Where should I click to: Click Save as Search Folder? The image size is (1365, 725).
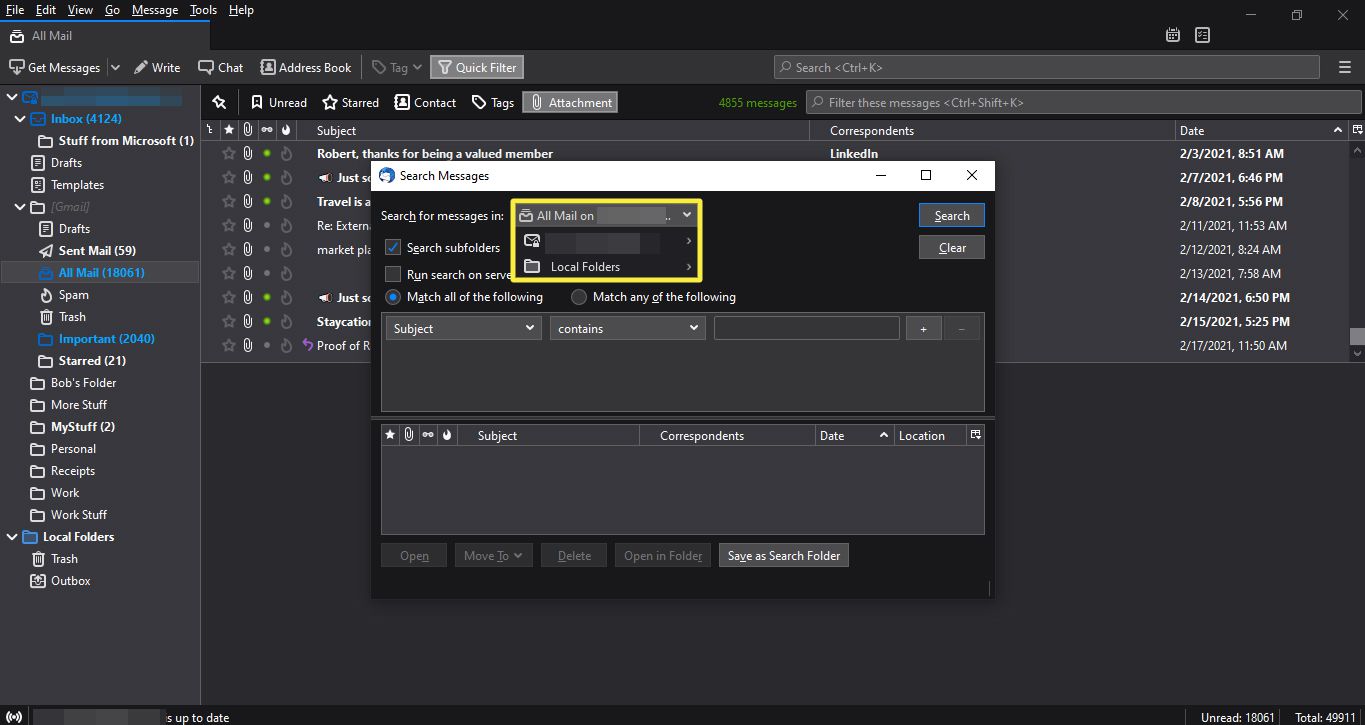point(784,556)
